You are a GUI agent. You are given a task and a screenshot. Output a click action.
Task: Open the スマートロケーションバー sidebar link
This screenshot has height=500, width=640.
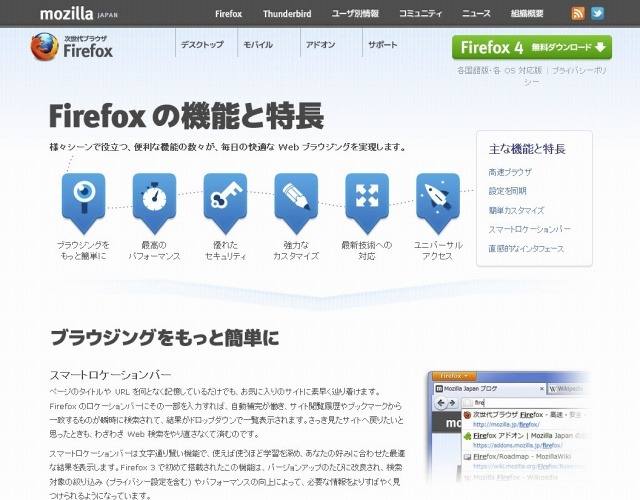[x=529, y=229]
